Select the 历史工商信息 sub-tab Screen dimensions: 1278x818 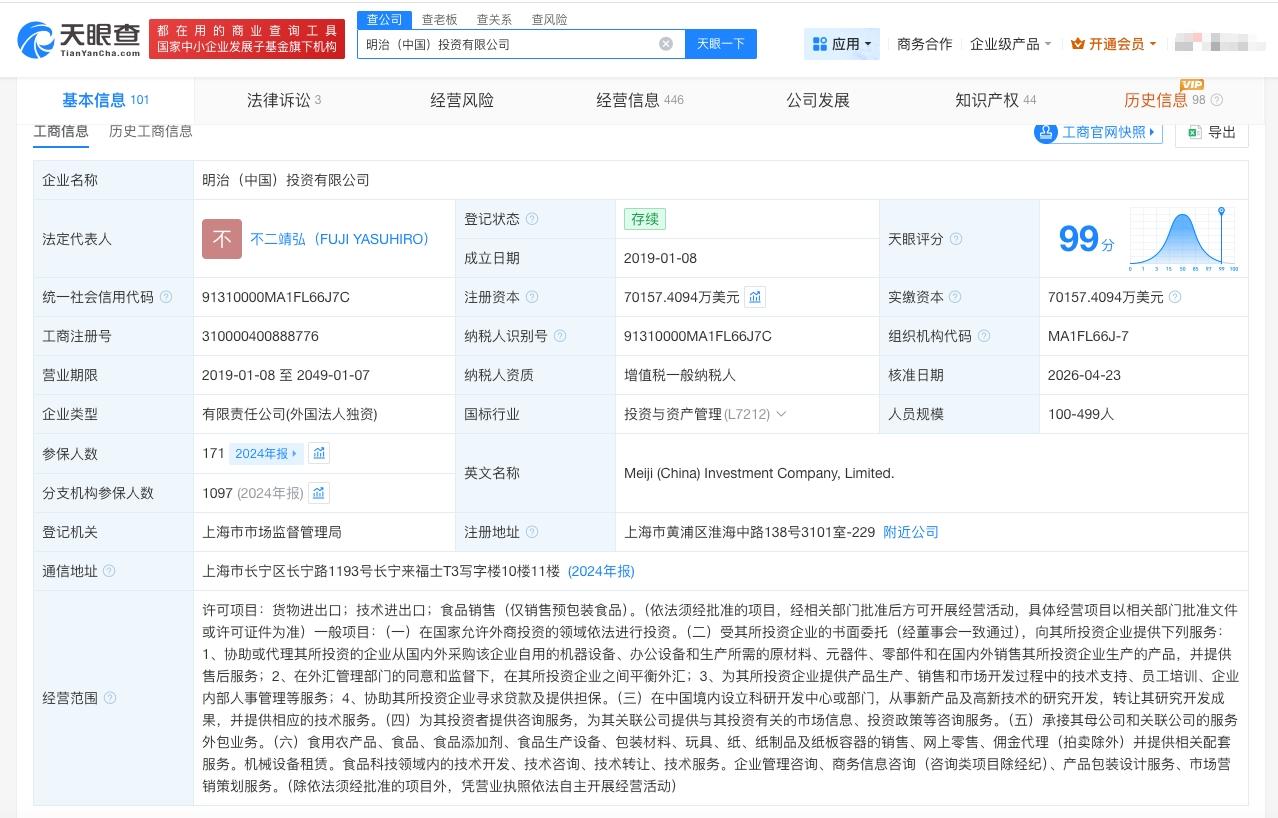tap(150, 131)
